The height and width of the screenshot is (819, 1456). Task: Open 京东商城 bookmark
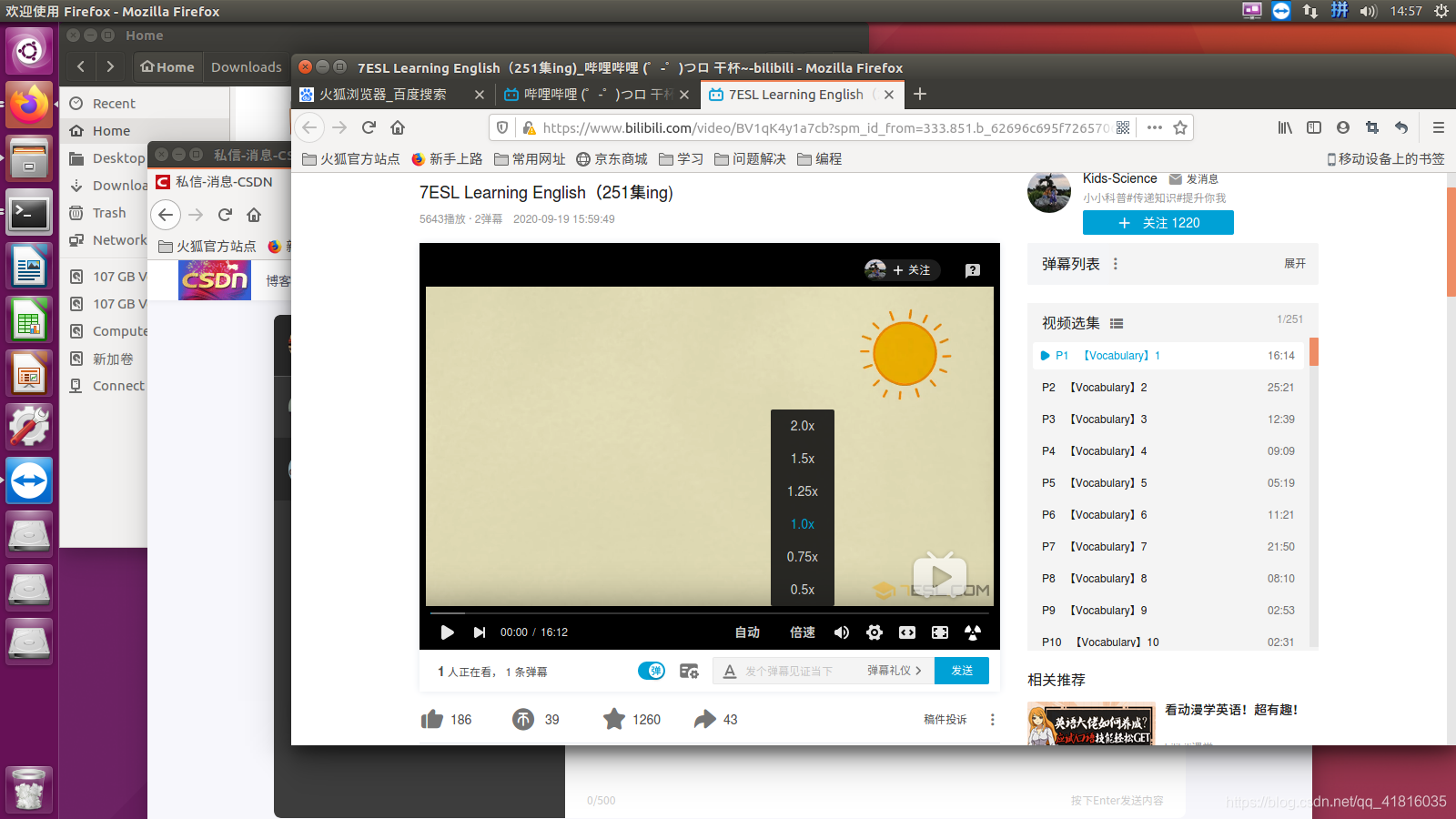[612, 159]
